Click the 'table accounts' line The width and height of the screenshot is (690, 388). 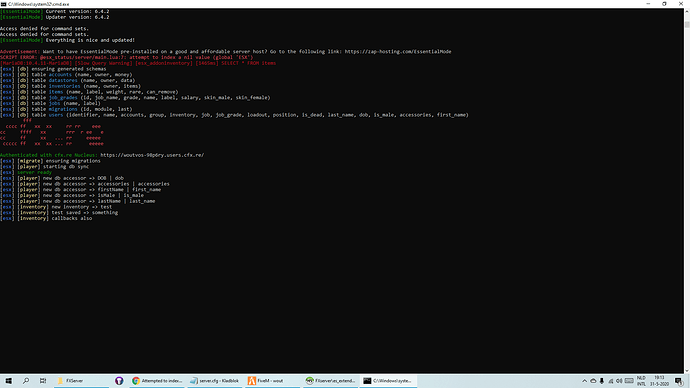tap(66, 74)
